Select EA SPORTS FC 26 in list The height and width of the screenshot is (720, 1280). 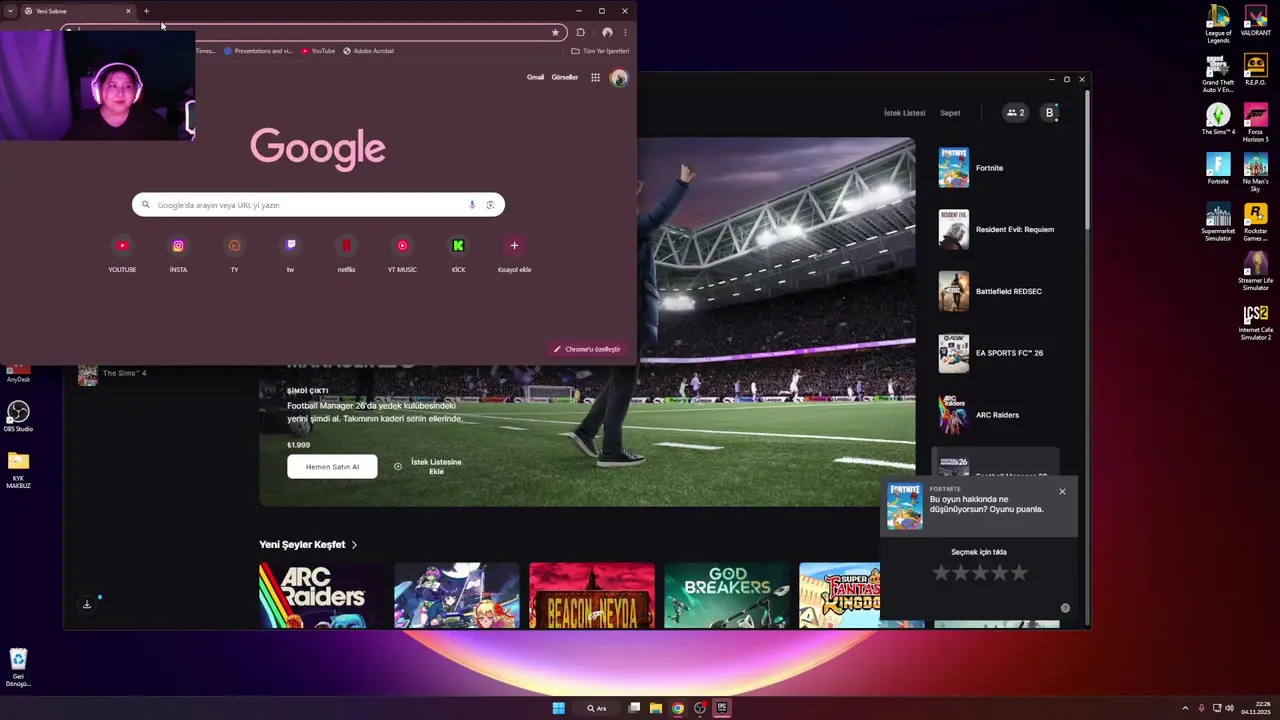point(995,353)
